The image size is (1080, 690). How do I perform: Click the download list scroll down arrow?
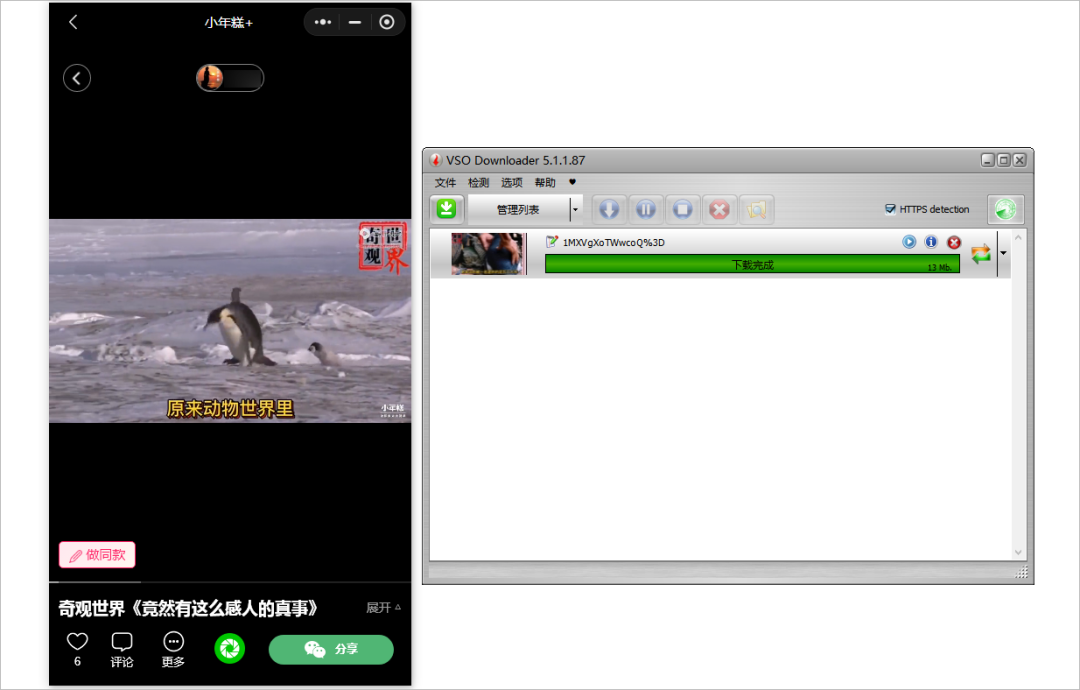1018,552
